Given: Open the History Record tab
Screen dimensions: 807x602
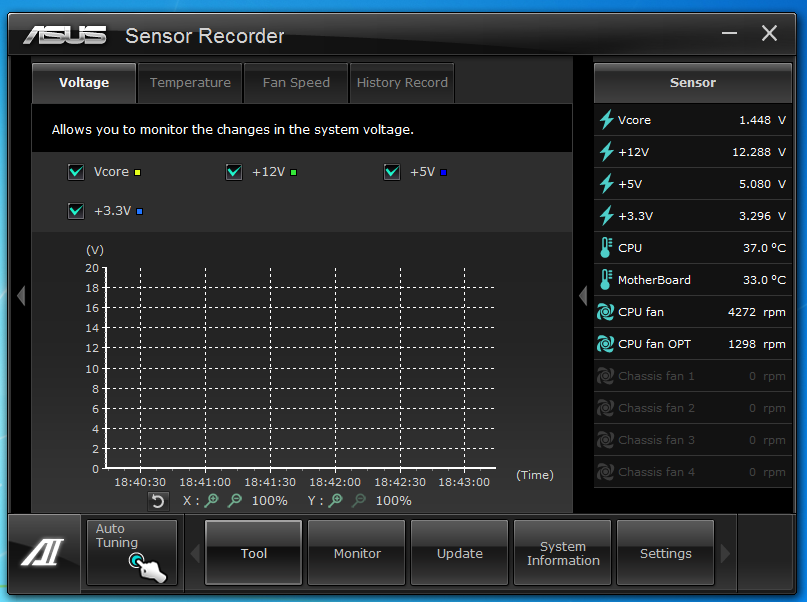Looking at the screenshot, I should [x=402, y=83].
